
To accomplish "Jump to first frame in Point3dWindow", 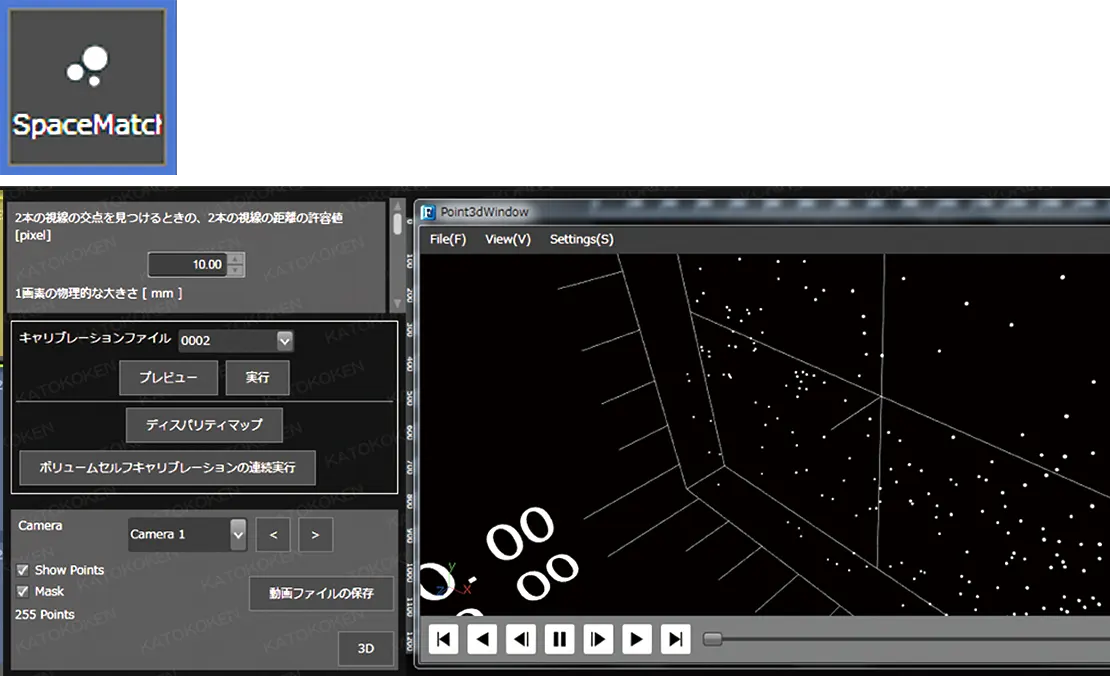I will 444,639.
